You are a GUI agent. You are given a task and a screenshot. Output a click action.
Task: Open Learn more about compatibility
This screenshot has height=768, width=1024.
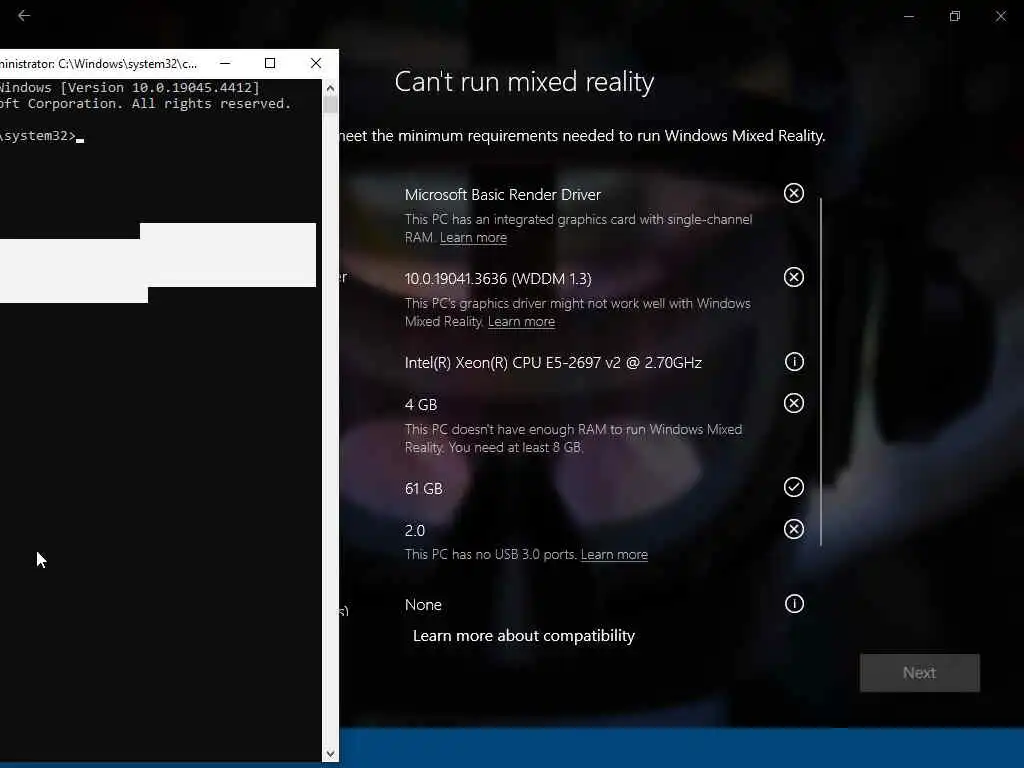pos(524,635)
